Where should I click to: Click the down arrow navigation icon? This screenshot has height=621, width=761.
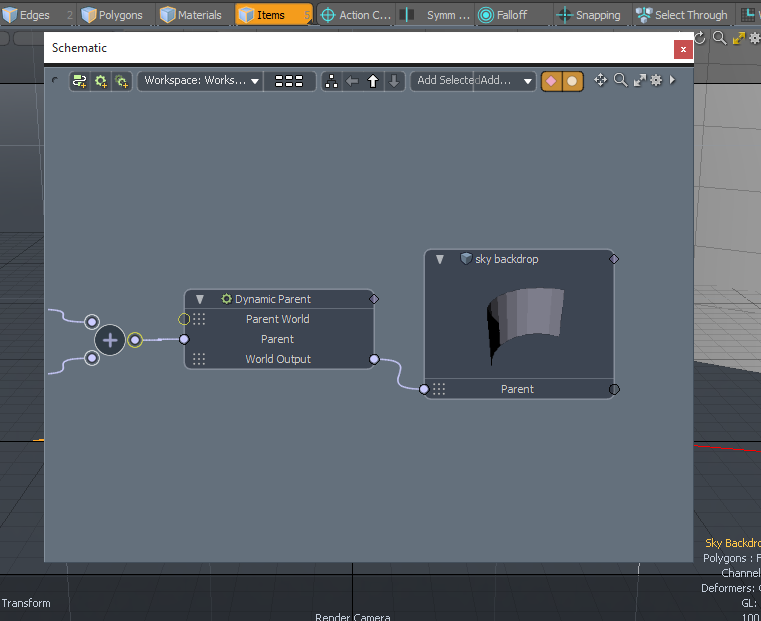coord(394,81)
